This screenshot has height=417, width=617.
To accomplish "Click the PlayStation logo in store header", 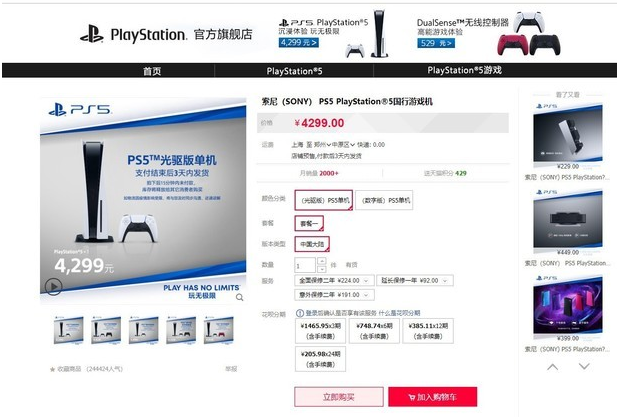I will (x=92, y=34).
